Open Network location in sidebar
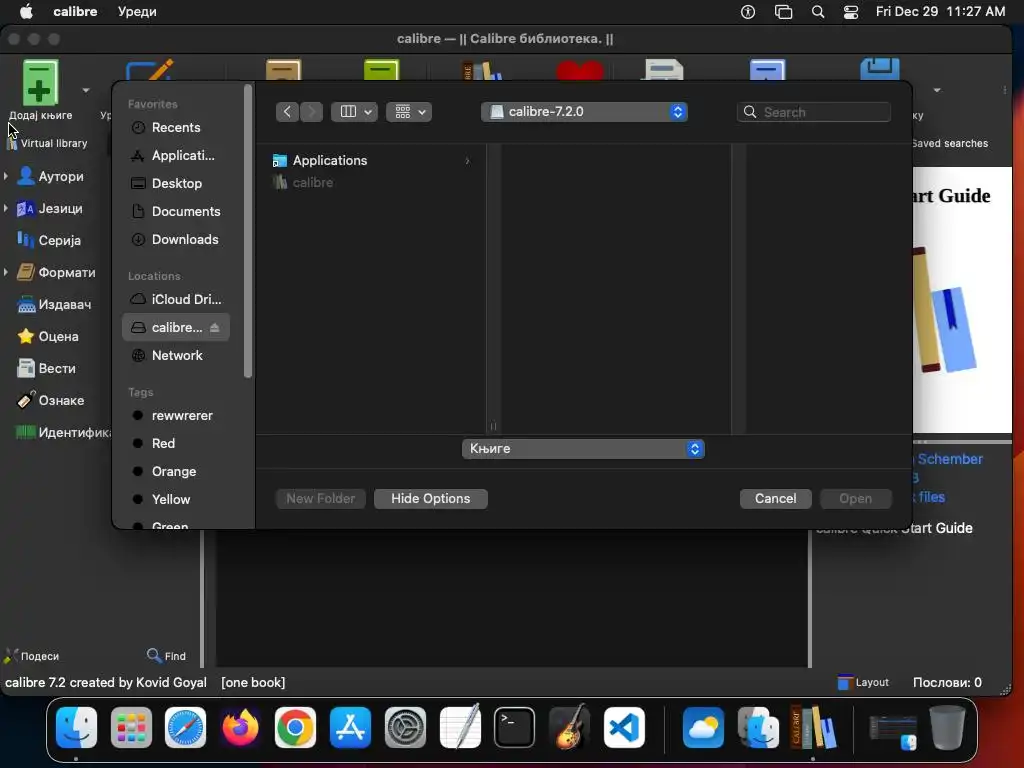Image resolution: width=1024 pixels, height=768 pixels. [x=175, y=355]
